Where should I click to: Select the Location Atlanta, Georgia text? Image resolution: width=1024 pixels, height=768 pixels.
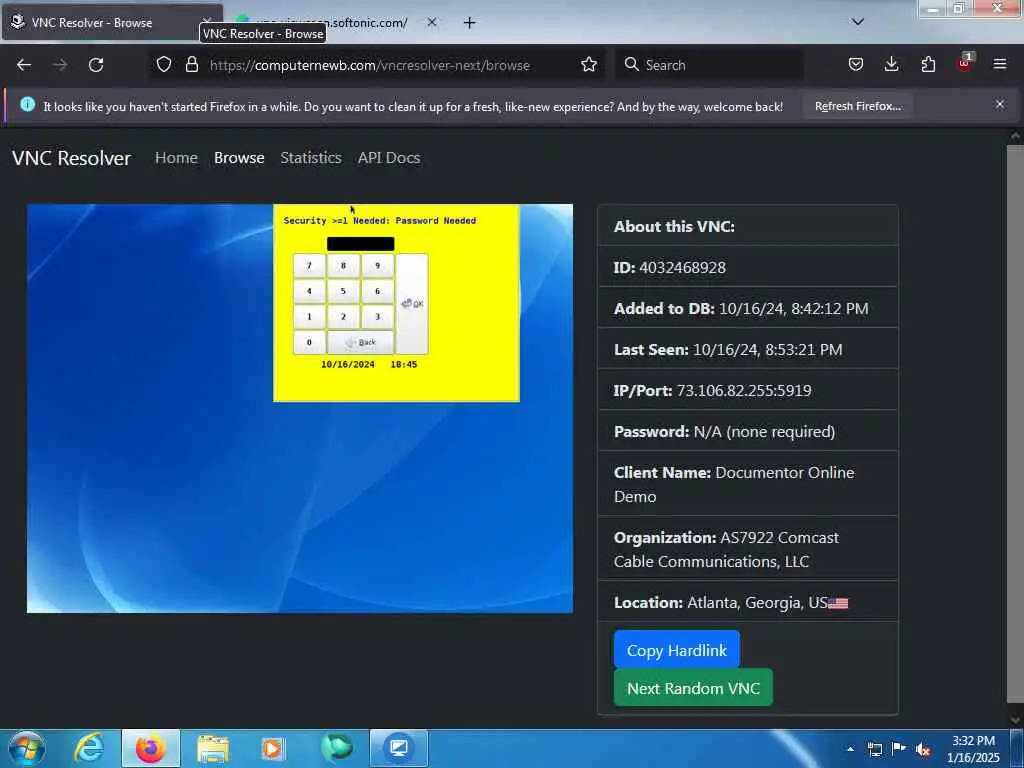point(757,602)
